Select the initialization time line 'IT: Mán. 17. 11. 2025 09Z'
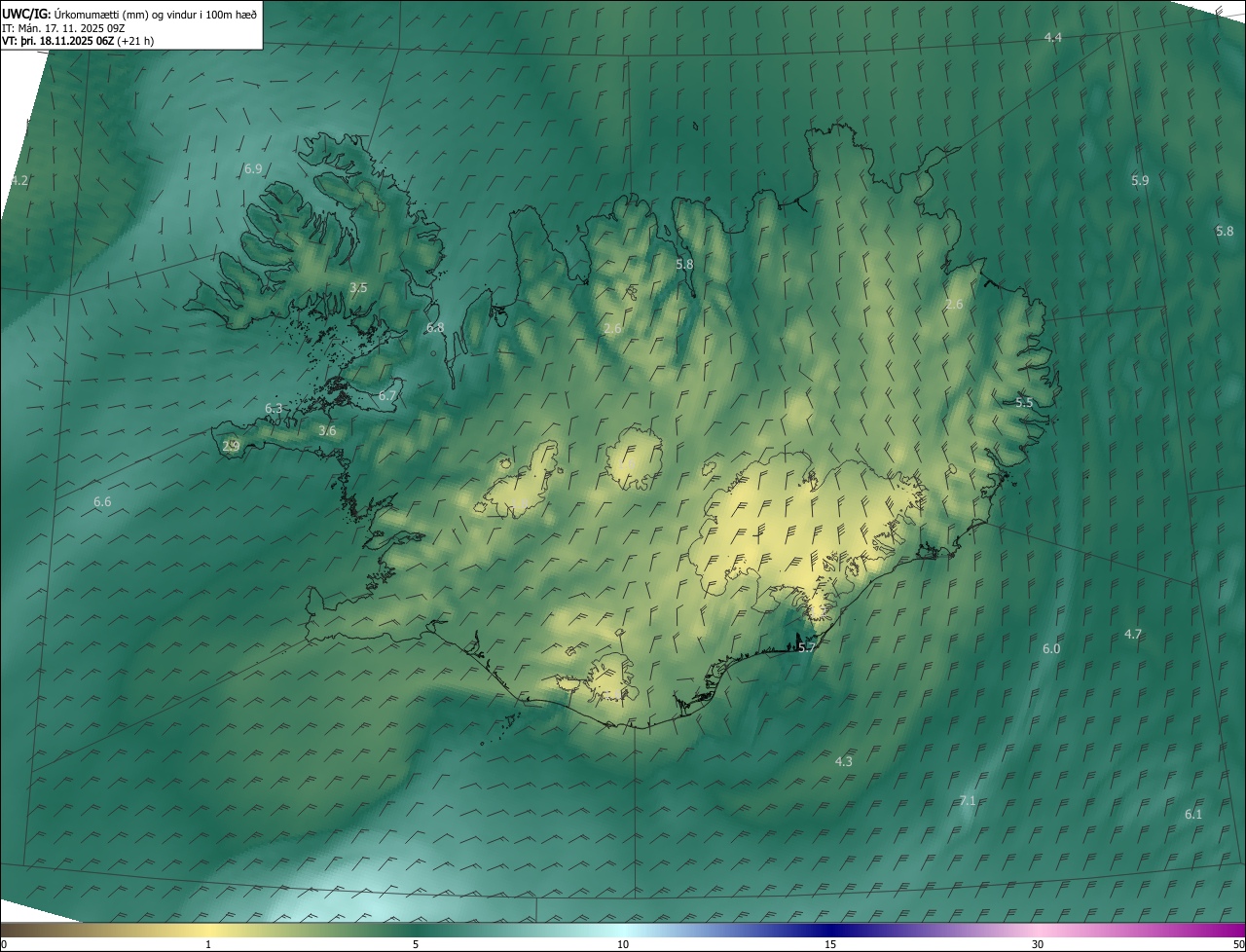This screenshot has height=952, width=1246. (x=62, y=28)
